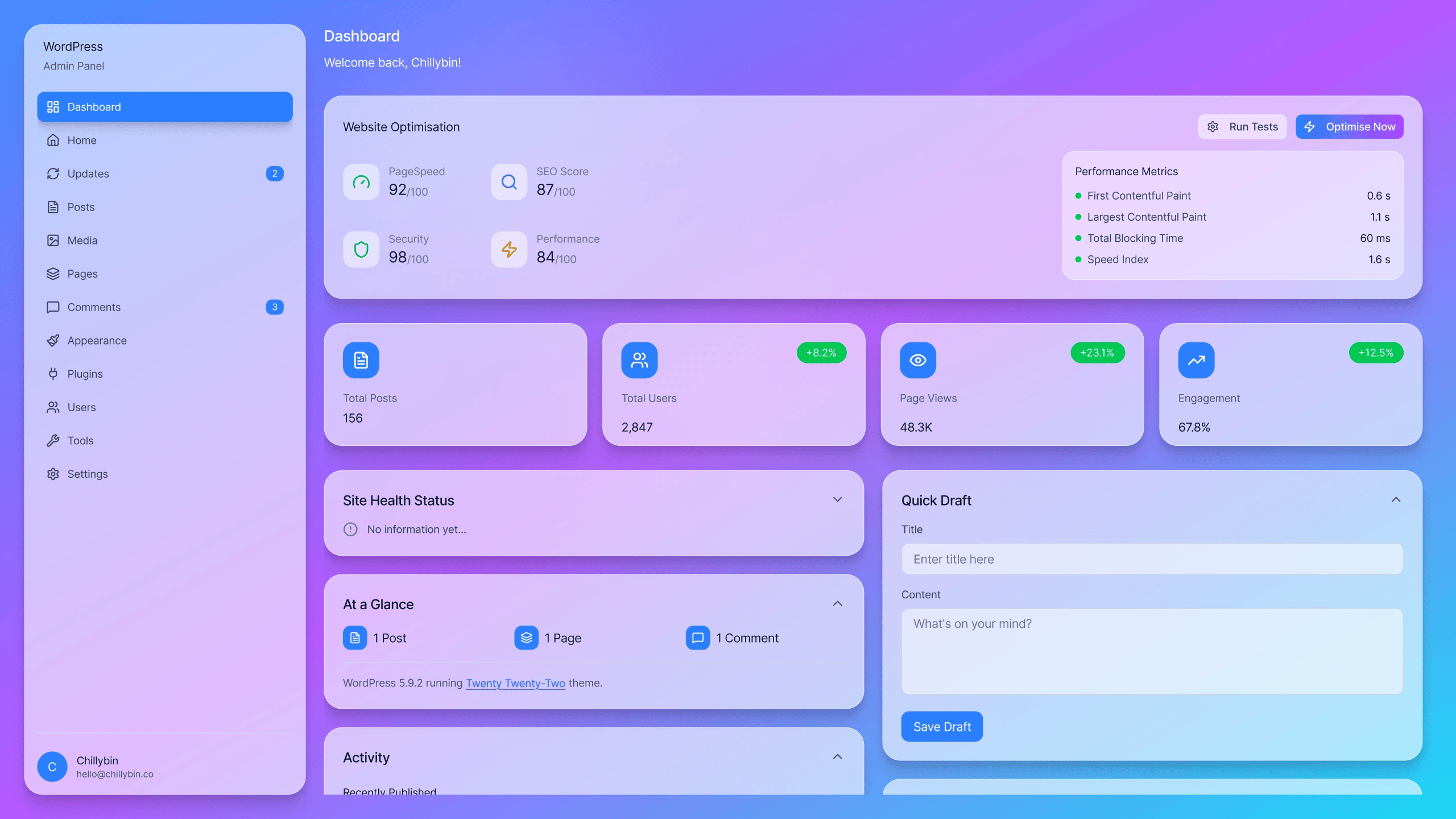Collapse the At a Glance section
Viewport: 1456px width, 819px height.
click(837, 603)
